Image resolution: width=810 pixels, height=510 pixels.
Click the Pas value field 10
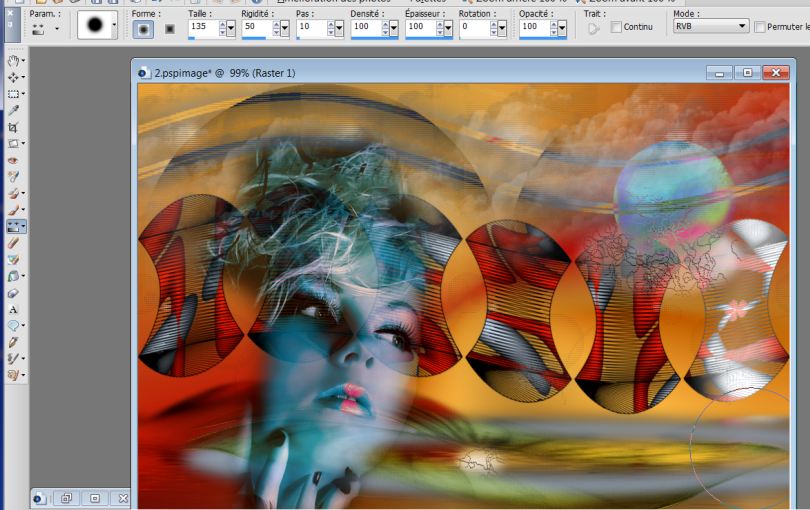pos(311,27)
